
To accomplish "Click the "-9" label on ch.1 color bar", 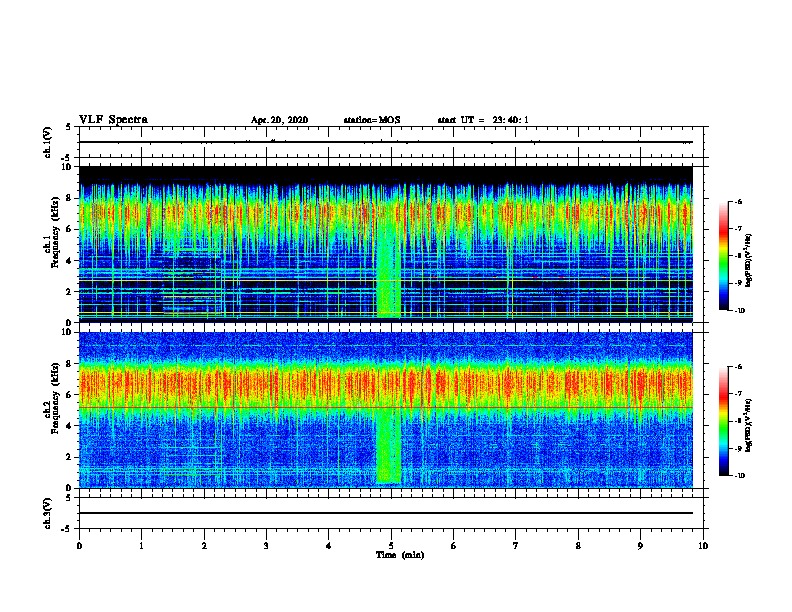I will (x=738, y=283).
